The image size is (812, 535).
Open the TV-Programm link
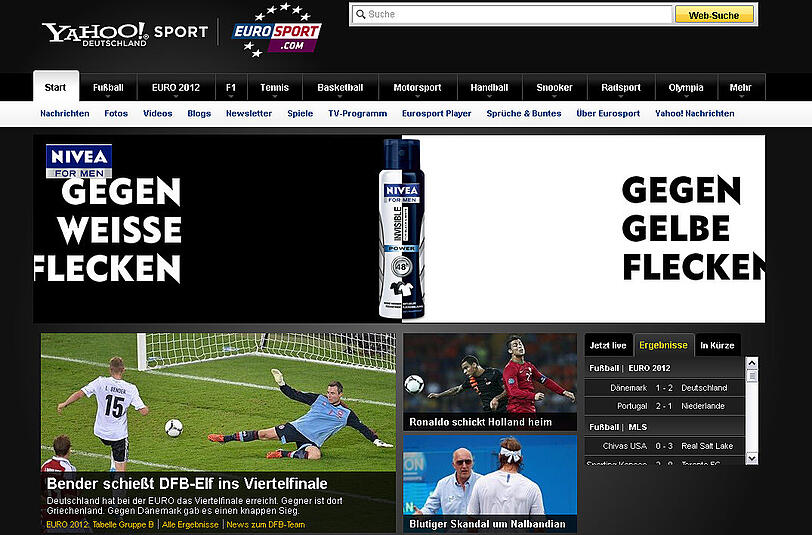click(x=357, y=113)
